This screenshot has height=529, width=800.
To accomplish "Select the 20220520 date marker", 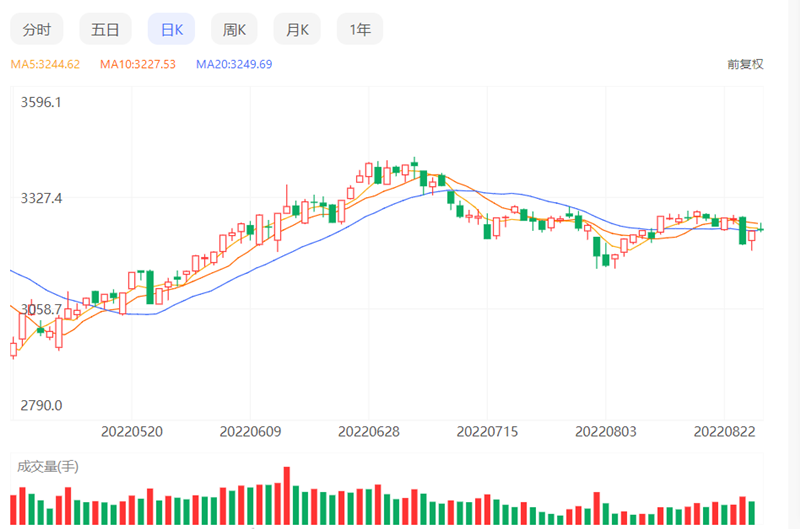I will 132,432.
